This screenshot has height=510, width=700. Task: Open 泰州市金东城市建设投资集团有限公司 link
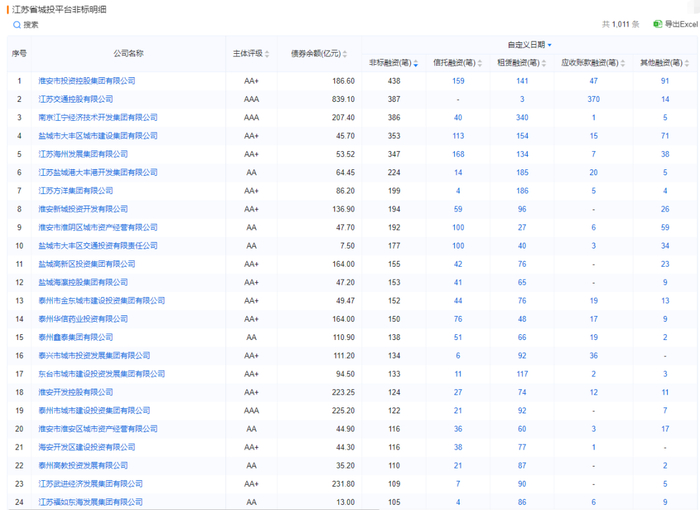pyautogui.click(x=102, y=301)
